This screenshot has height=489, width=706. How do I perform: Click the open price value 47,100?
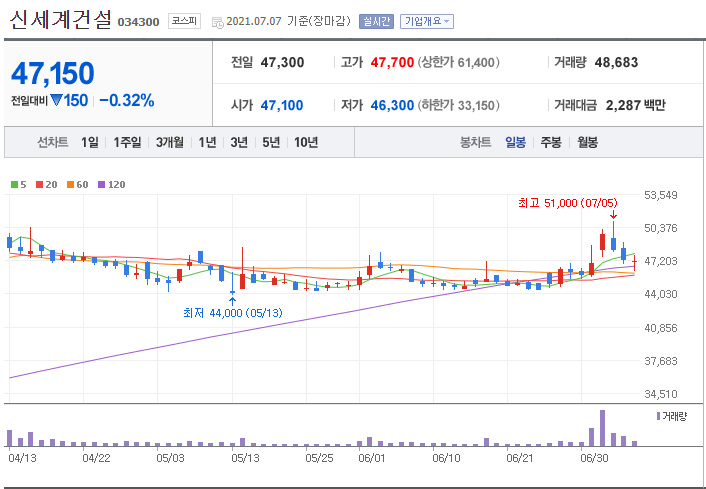[x=282, y=105]
